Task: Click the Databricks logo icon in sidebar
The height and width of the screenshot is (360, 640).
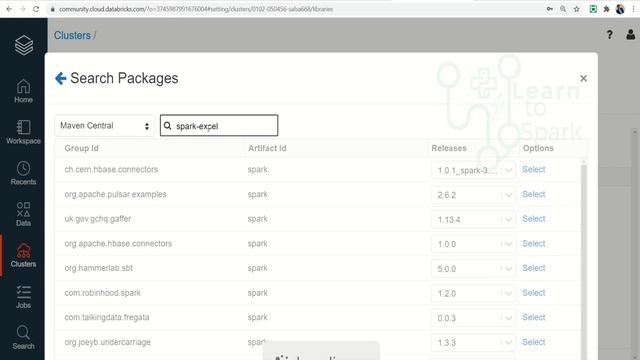Action: click(24, 45)
